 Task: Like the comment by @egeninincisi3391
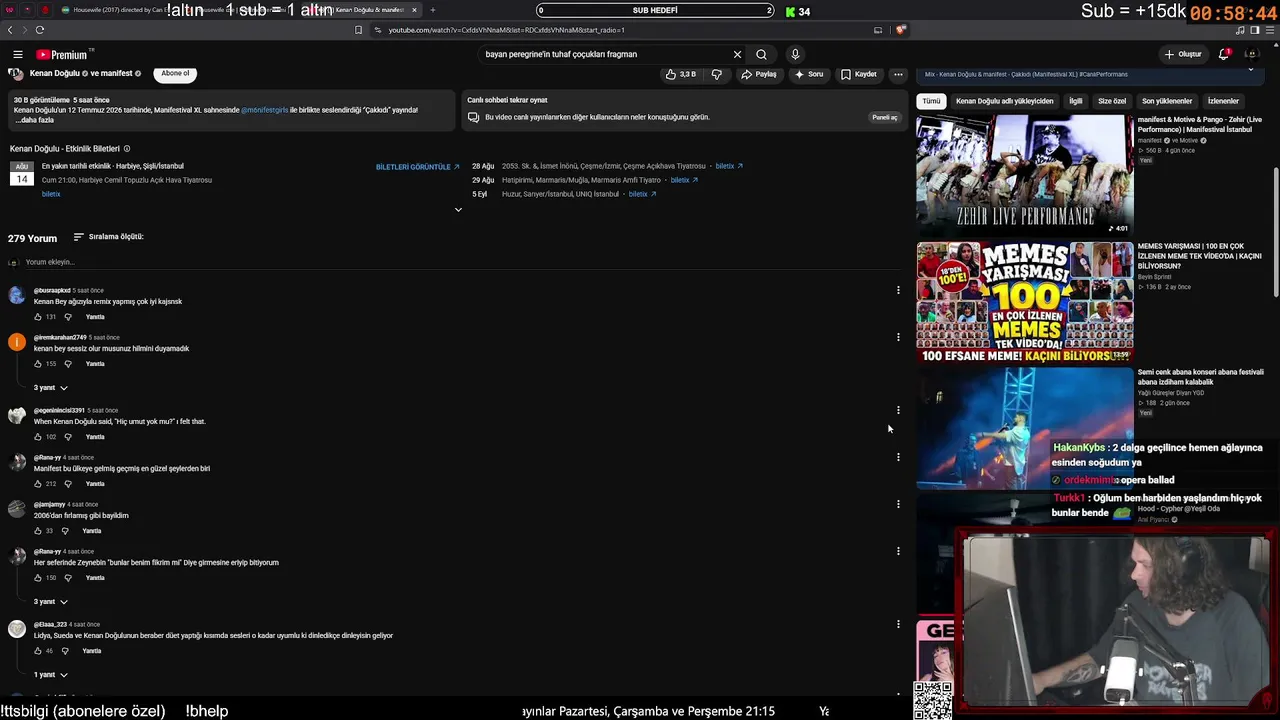[38, 437]
